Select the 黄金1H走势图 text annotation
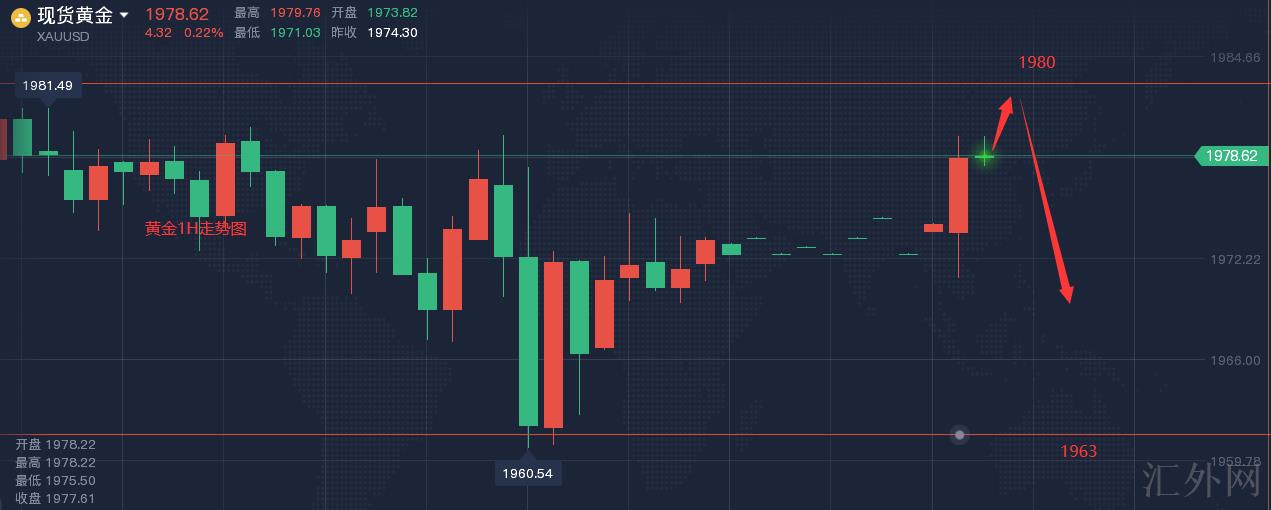The width and height of the screenshot is (1271, 510). pyautogui.click(x=196, y=229)
